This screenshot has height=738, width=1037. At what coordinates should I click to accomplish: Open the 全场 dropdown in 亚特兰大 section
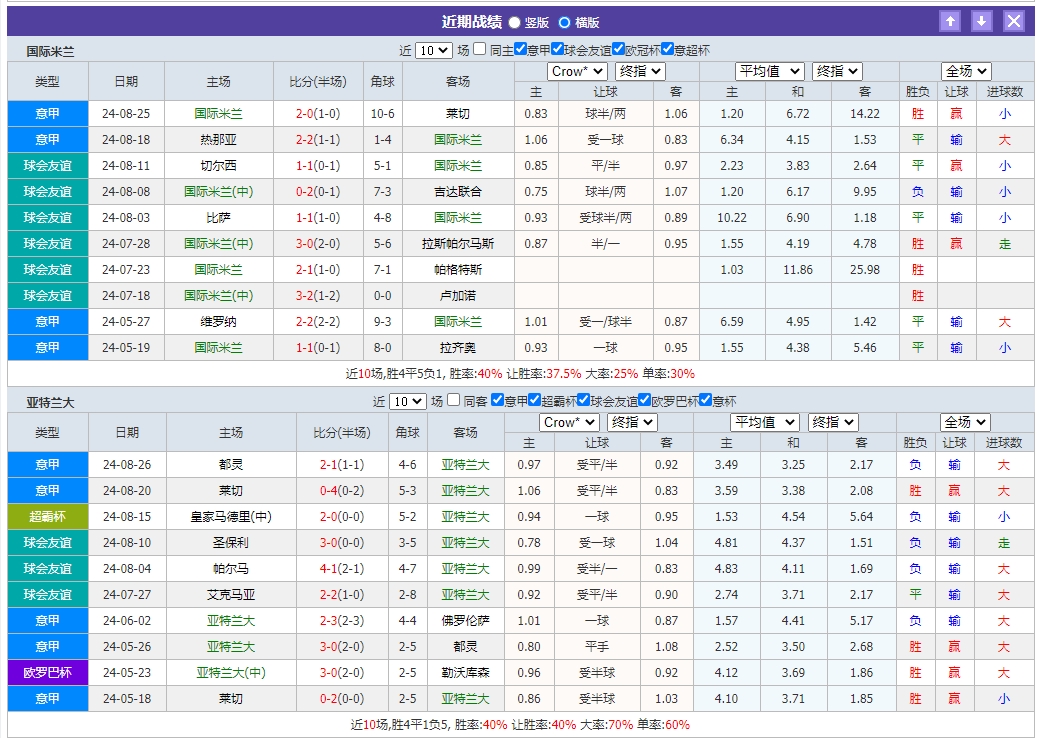963,422
